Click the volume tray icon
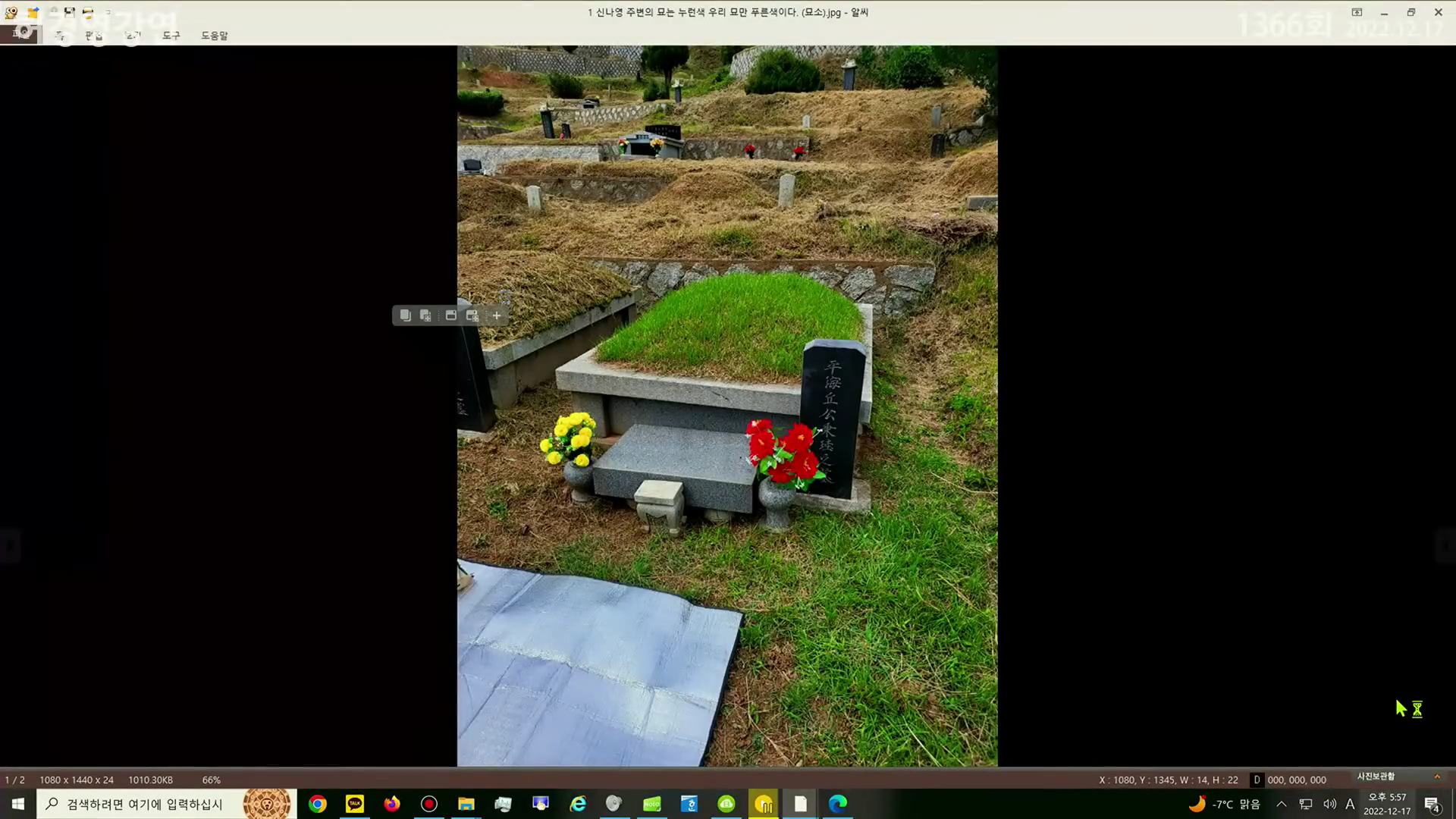The height and width of the screenshot is (819, 1456). click(1329, 804)
